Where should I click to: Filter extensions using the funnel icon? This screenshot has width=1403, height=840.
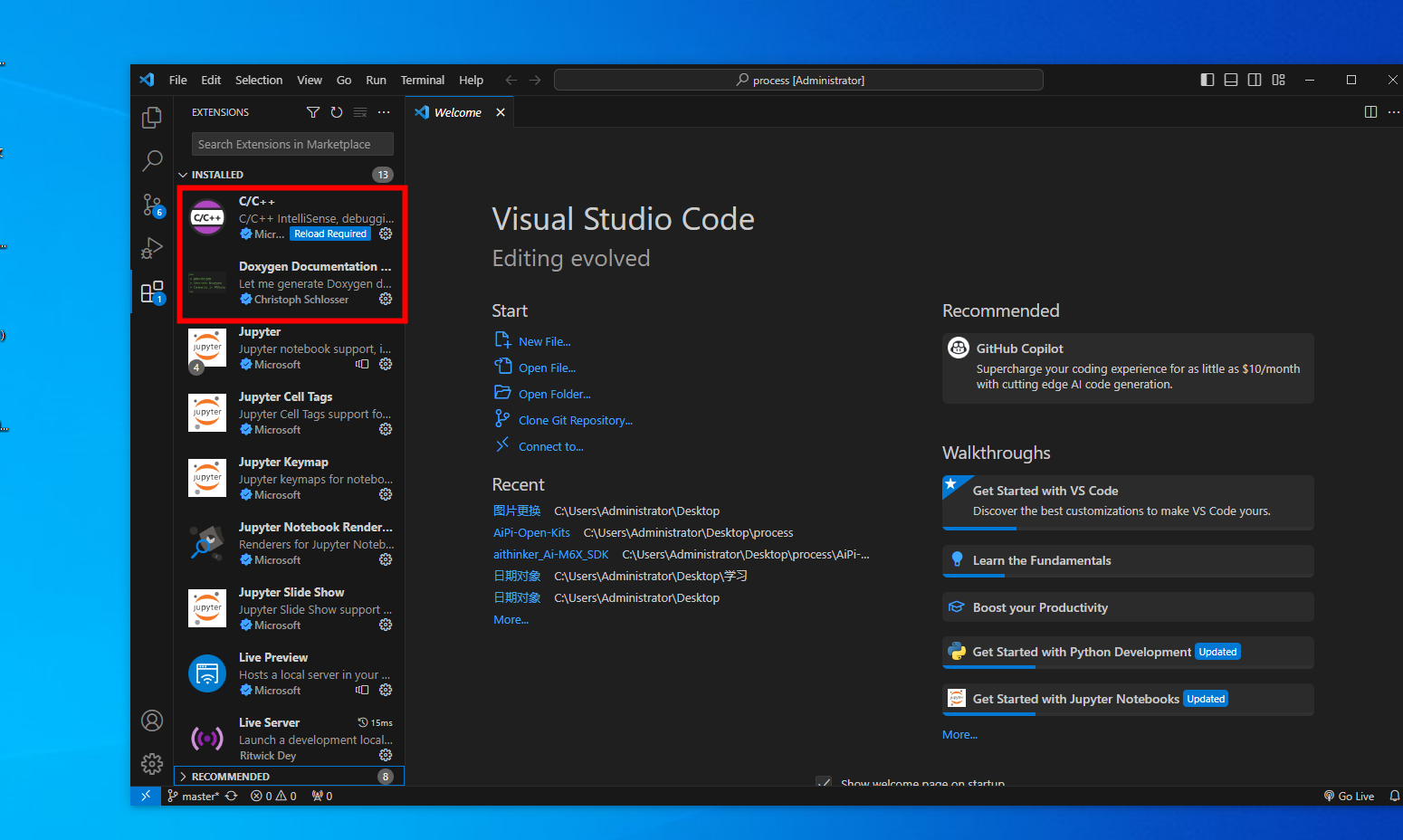313,112
